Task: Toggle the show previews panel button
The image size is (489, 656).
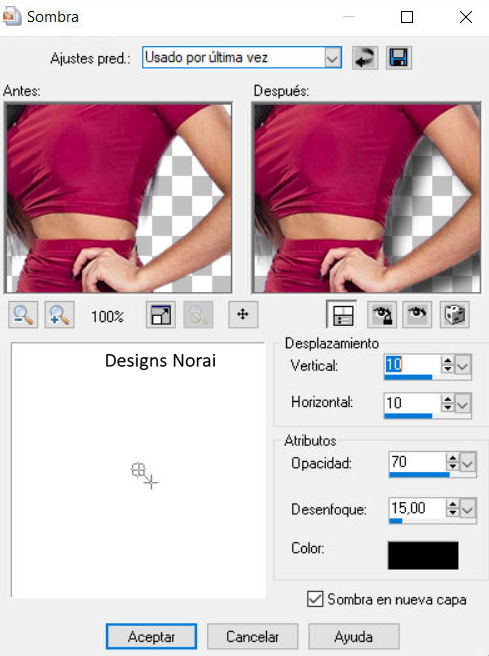Action: (x=342, y=315)
